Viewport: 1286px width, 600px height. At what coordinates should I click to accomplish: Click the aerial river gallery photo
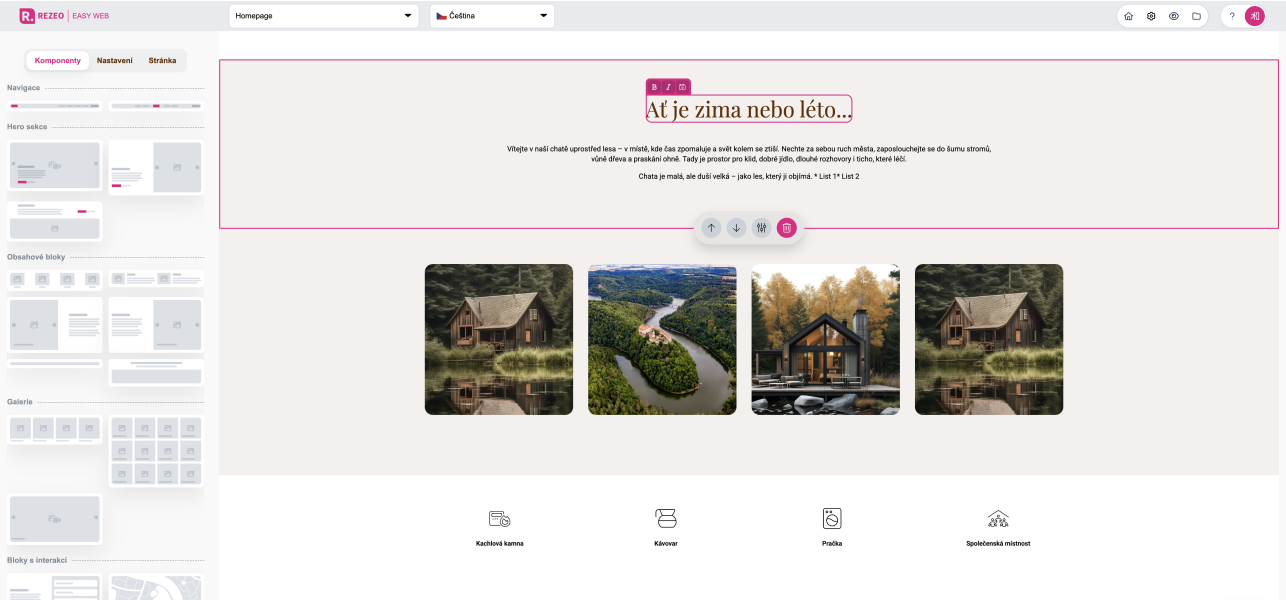pos(662,339)
